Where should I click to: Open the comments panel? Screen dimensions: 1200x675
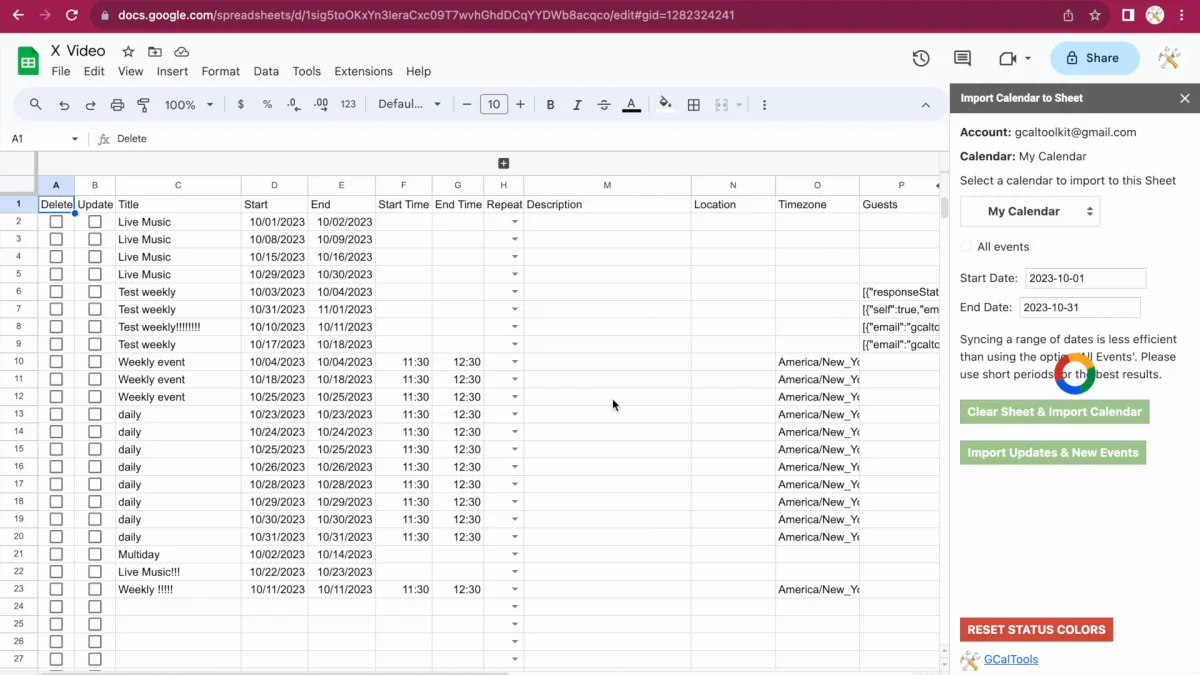(962, 58)
